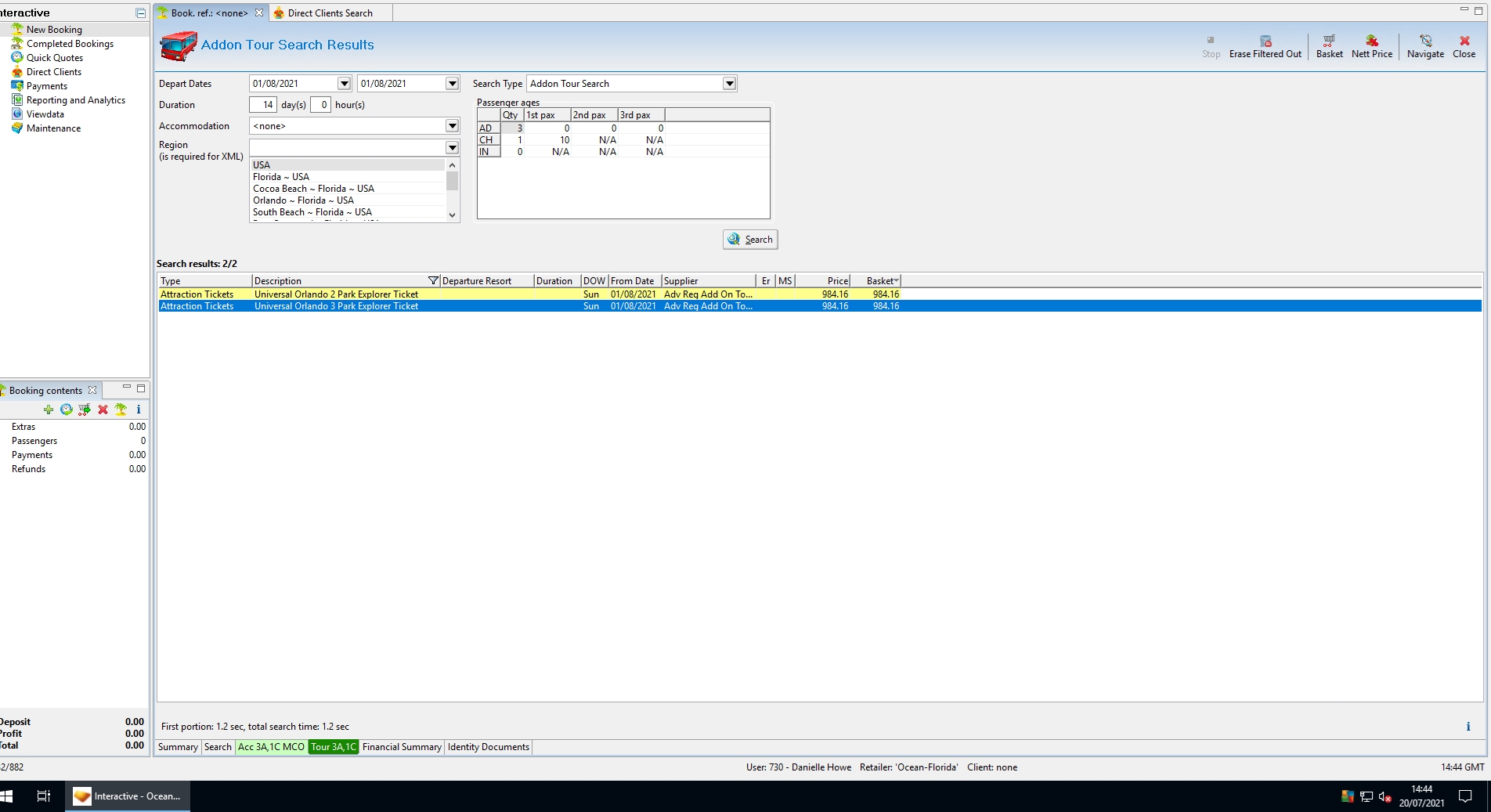Close the Booking contents tab
The height and width of the screenshot is (812, 1491).
tap(92, 390)
